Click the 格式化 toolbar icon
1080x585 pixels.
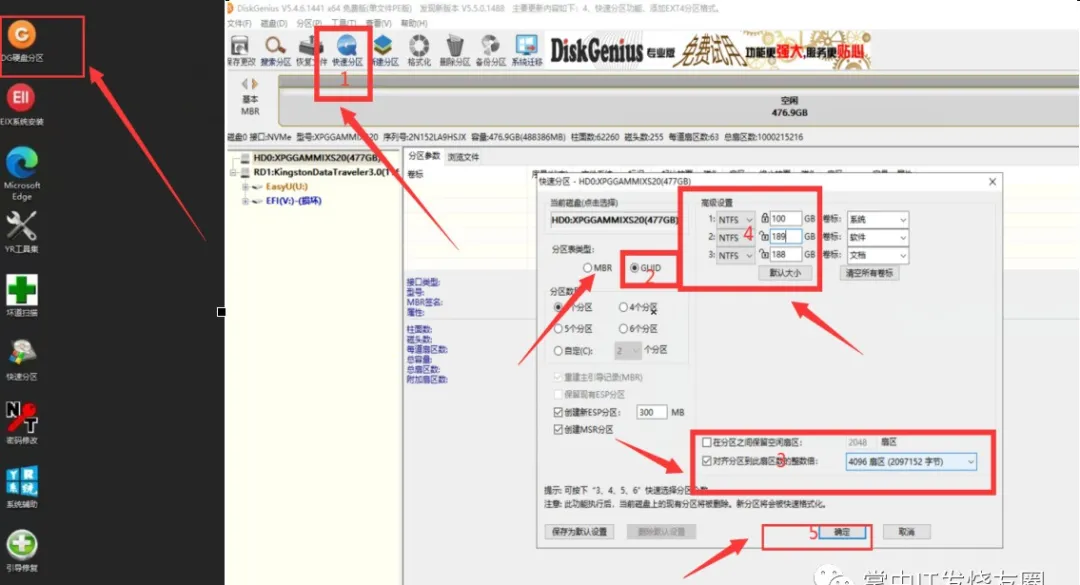click(419, 50)
